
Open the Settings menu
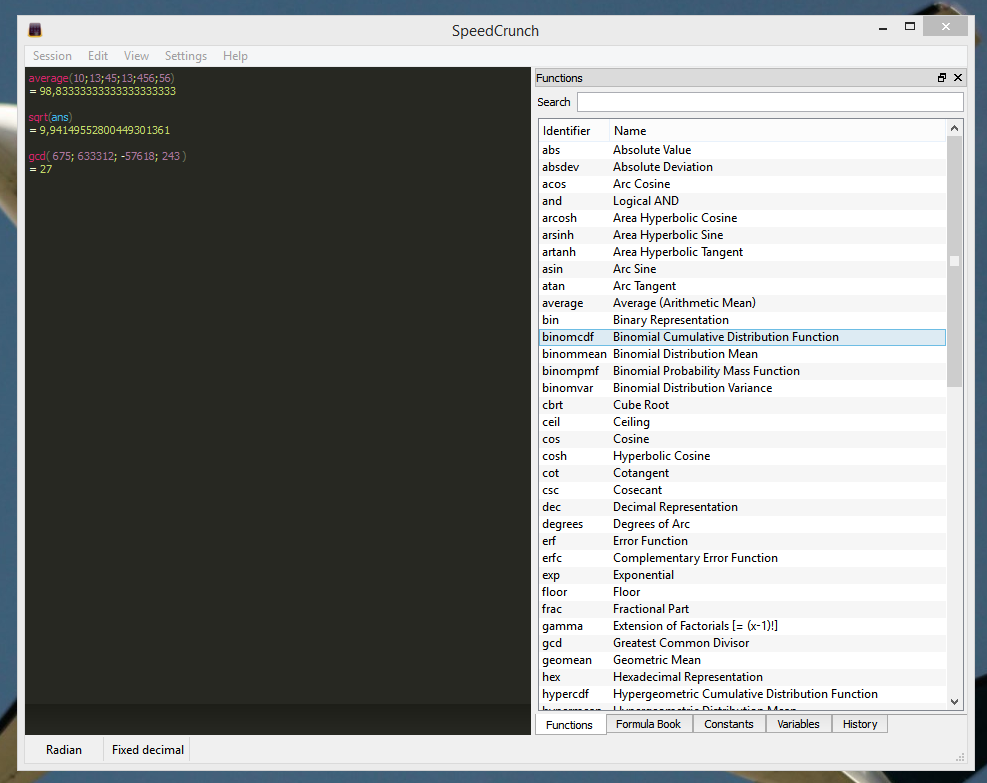tap(185, 56)
